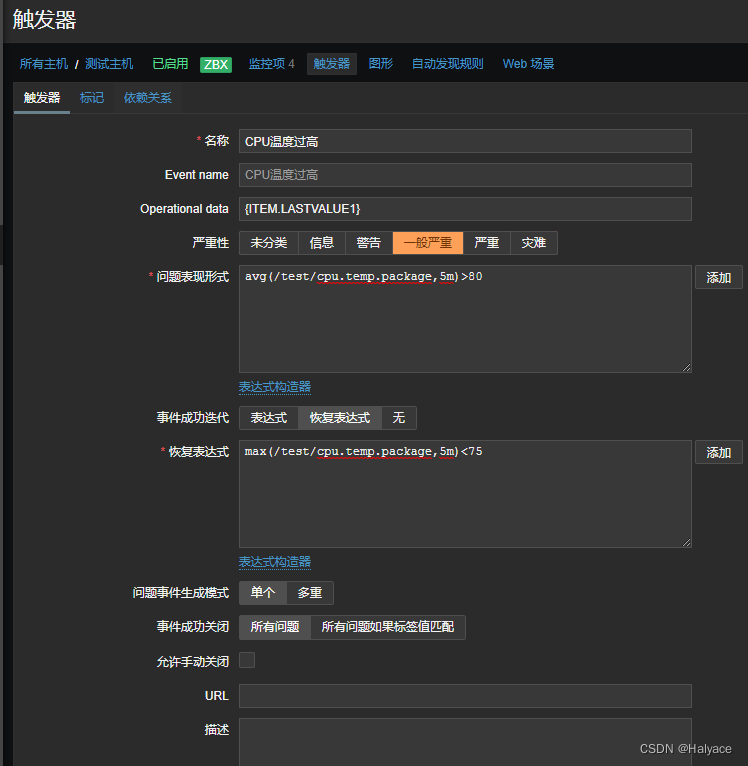Click 添加 button beside problem expression

[718, 278]
